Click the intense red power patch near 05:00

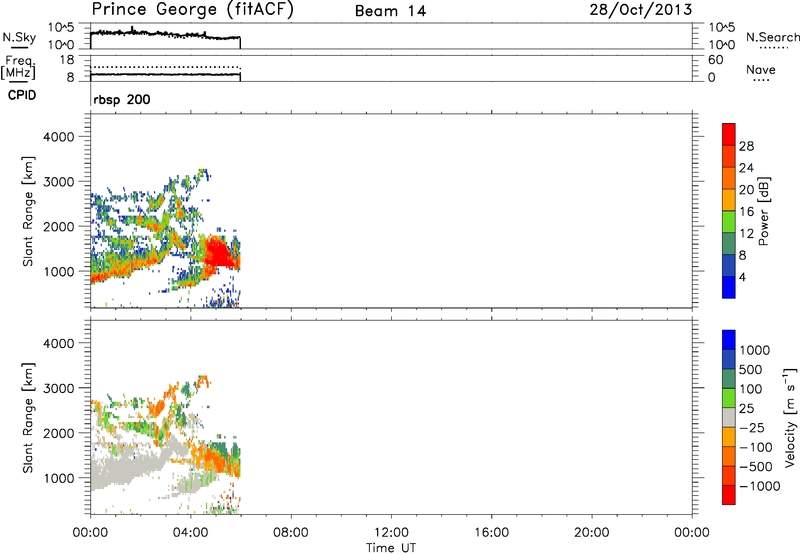(x=218, y=252)
